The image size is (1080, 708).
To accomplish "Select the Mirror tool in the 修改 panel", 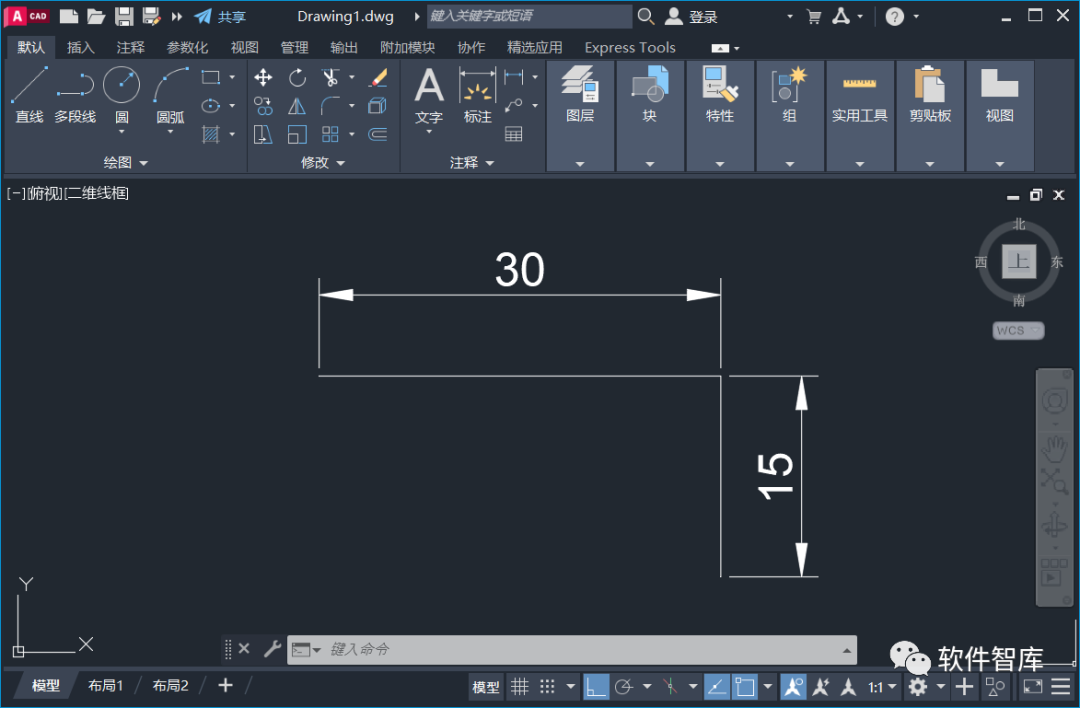I will pyautogui.click(x=296, y=106).
